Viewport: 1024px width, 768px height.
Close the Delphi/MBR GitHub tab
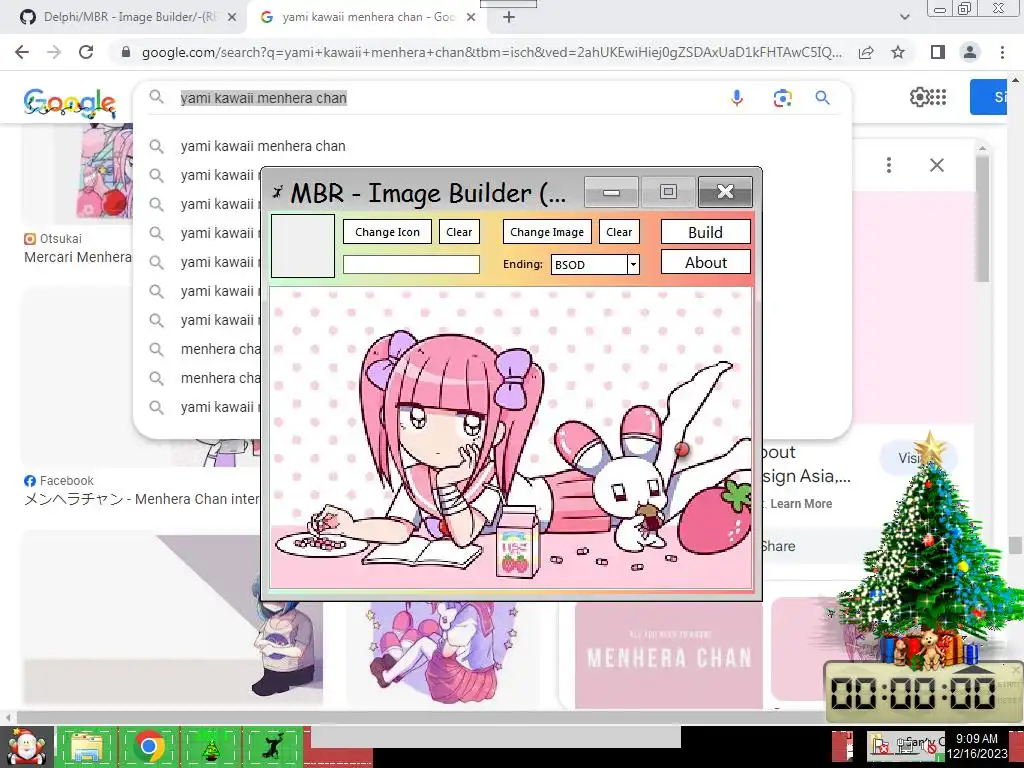click(232, 18)
